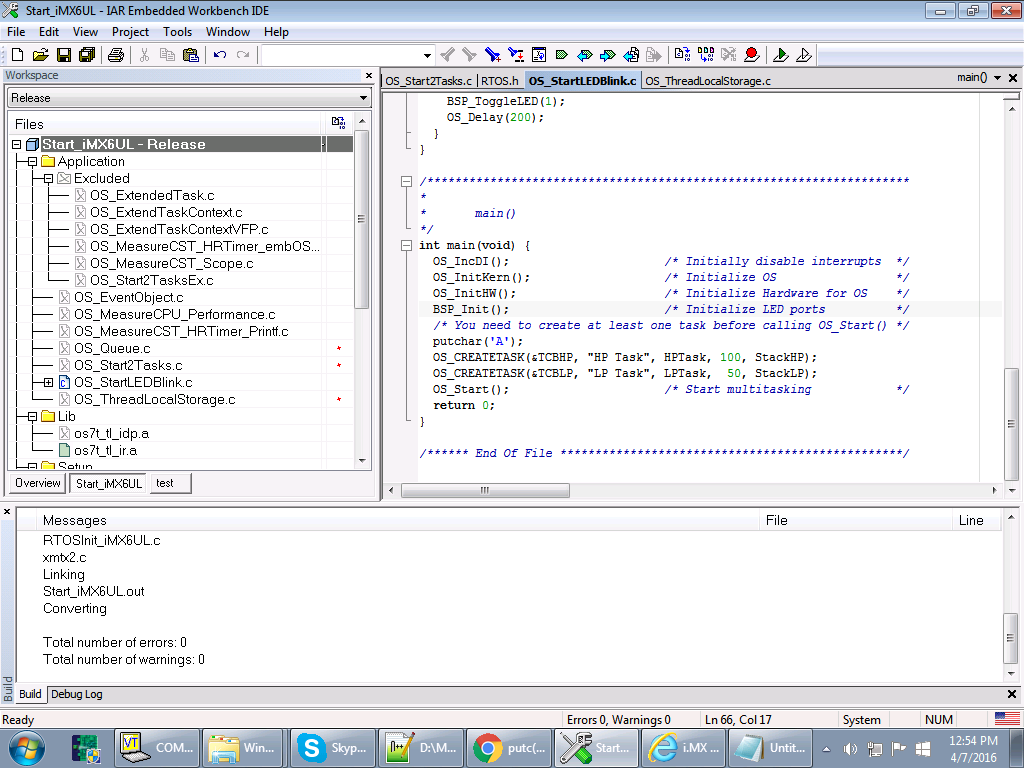Image resolution: width=1024 pixels, height=768 pixels.
Task: Open the Debug Log tab
Action: point(76,694)
